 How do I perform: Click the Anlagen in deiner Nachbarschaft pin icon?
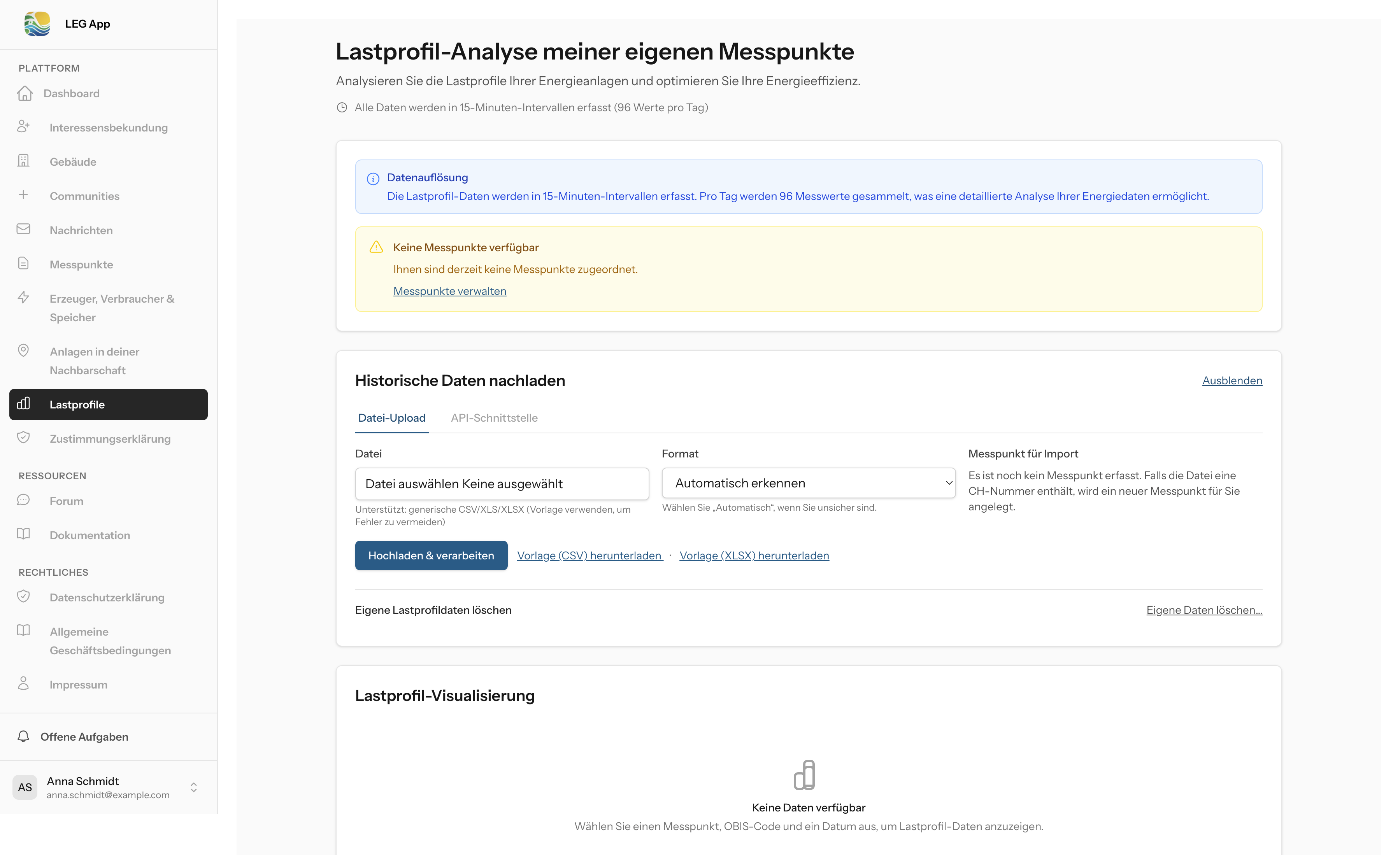pos(23,351)
